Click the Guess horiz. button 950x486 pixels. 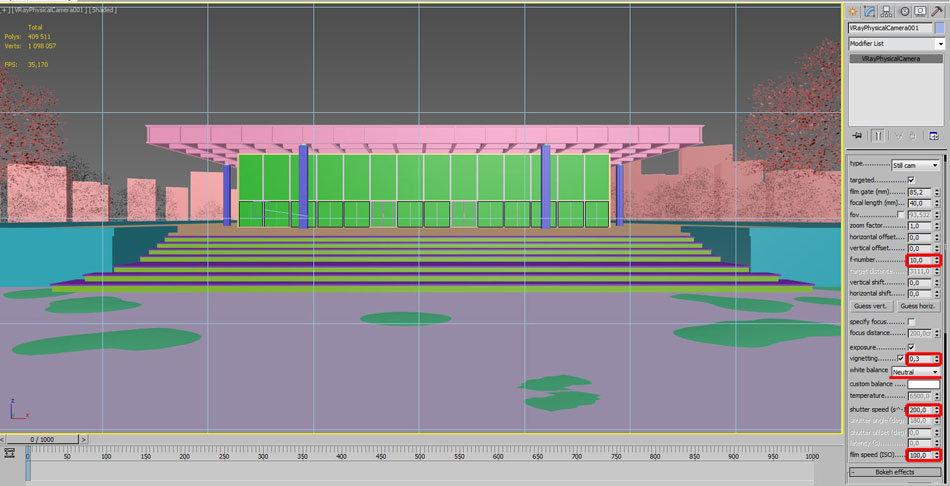click(x=920, y=306)
